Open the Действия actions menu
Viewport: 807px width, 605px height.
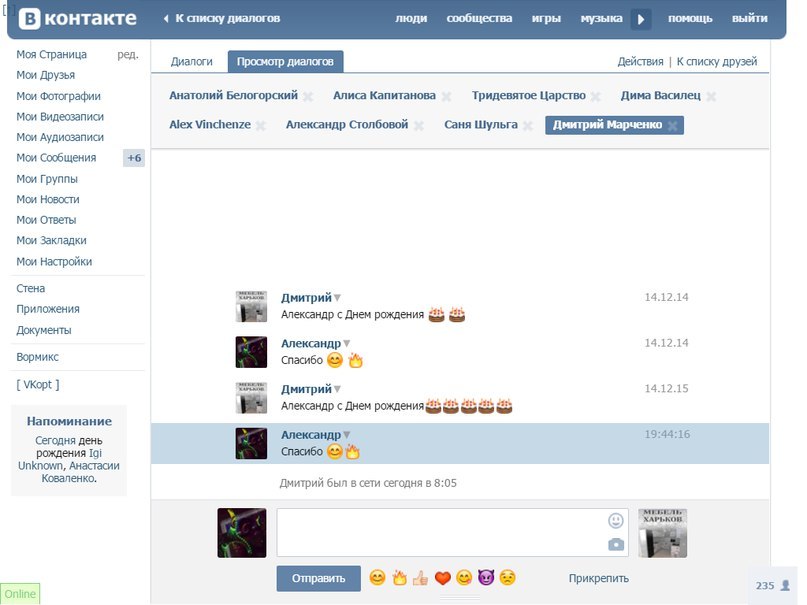click(x=640, y=62)
